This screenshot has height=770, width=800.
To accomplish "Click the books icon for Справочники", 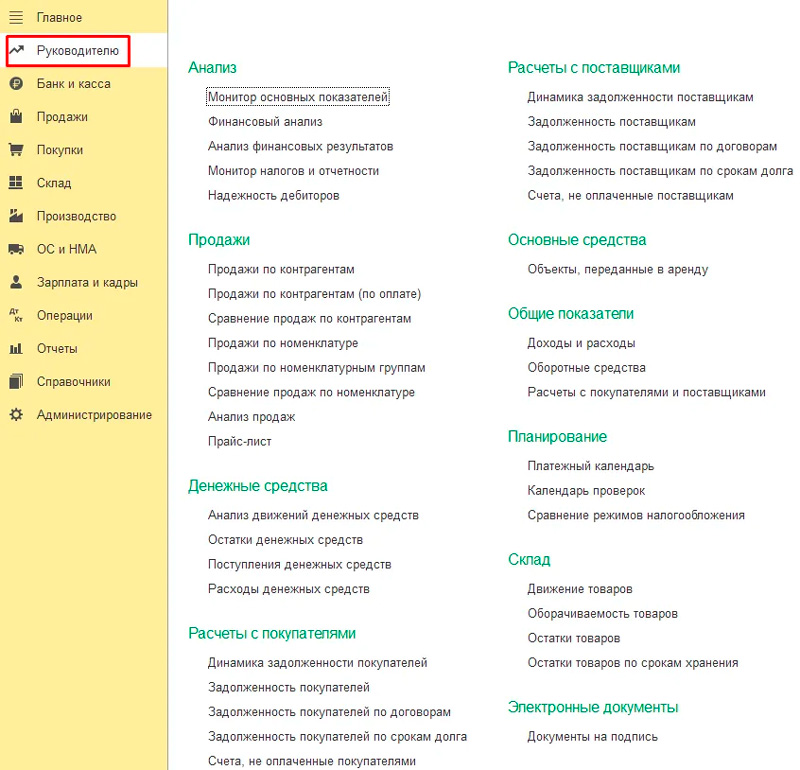I will coord(16,382).
